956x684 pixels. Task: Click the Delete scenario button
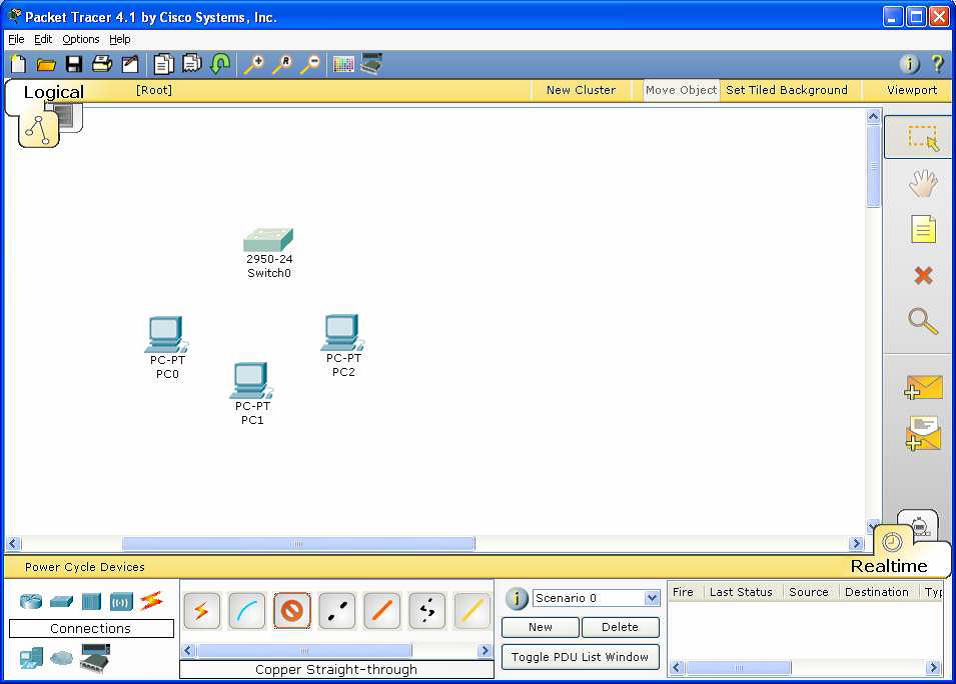620,627
